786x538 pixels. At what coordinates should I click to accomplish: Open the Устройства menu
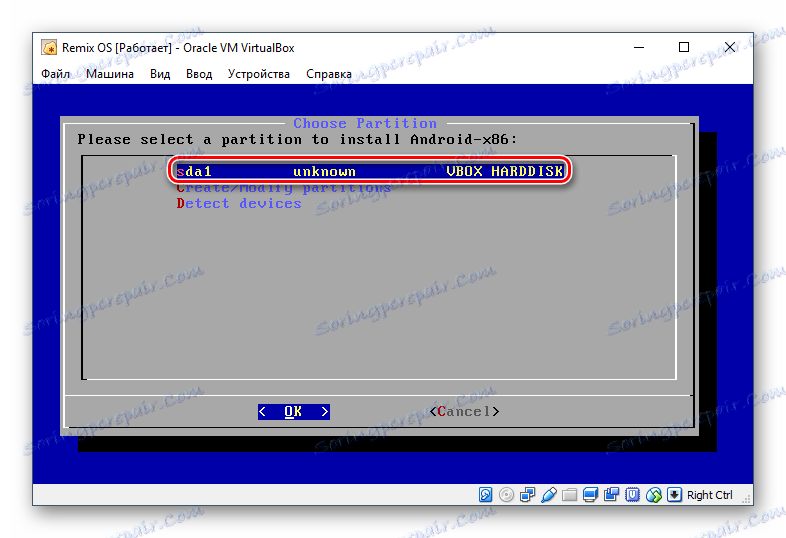pyautogui.click(x=259, y=74)
